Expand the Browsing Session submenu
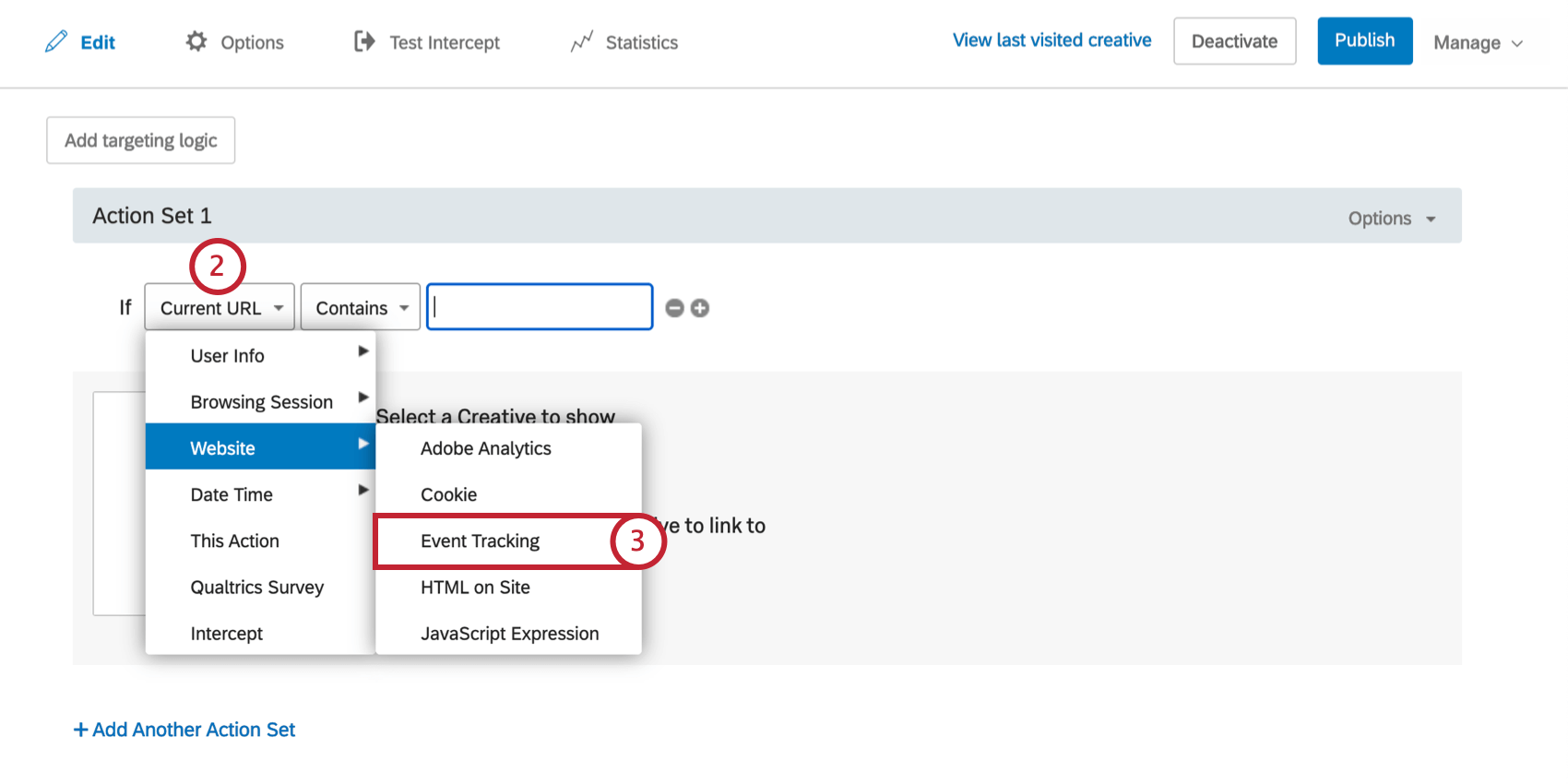The width and height of the screenshot is (1568, 784). [x=262, y=402]
